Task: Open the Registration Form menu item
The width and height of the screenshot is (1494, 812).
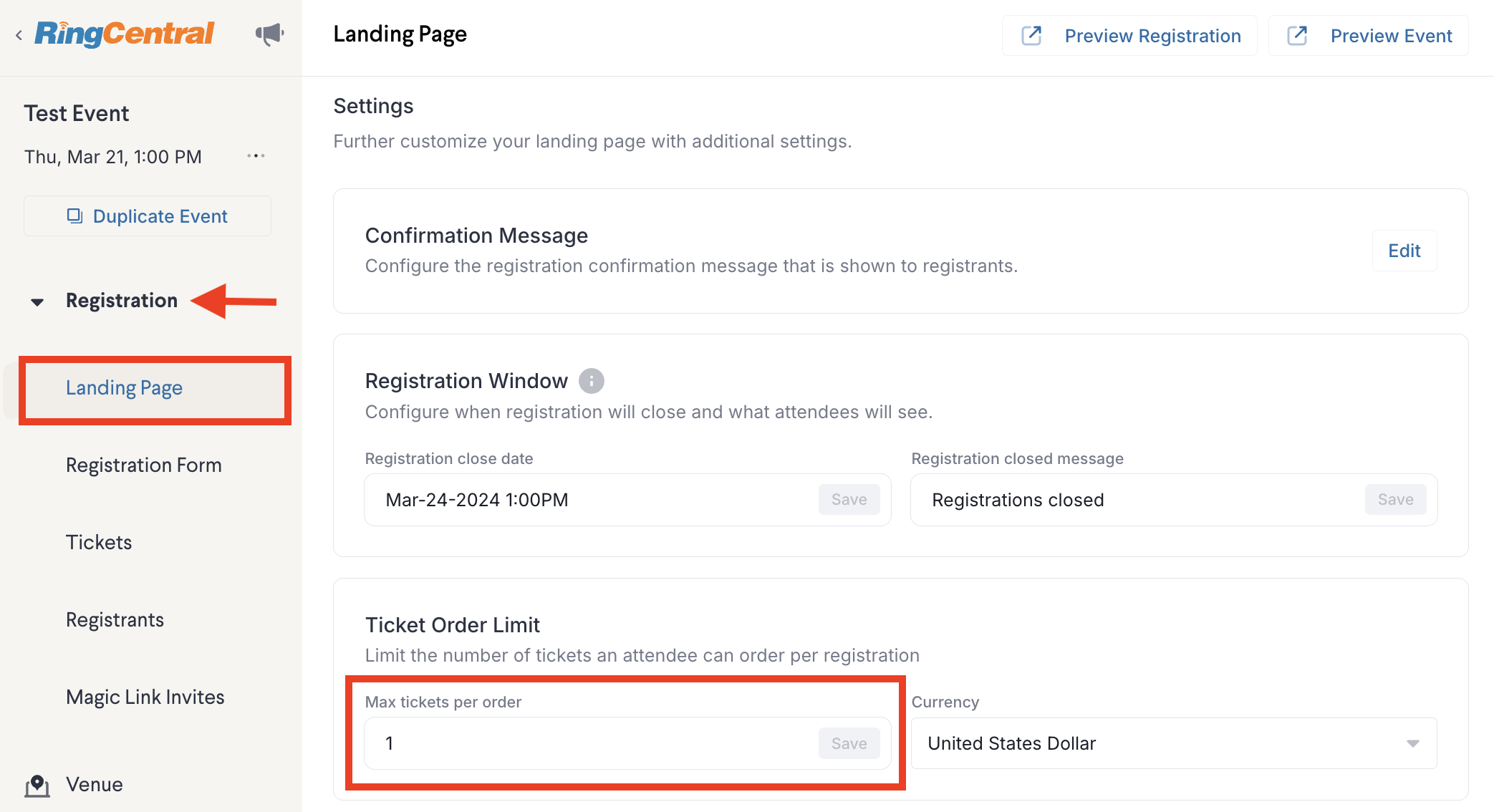Action: click(144, 465)
